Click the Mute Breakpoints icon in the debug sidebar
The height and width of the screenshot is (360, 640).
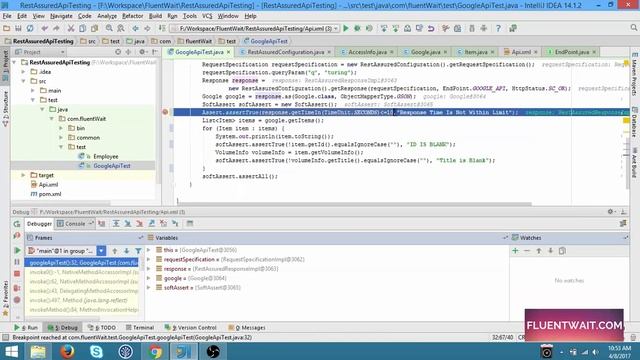[x=17, y=300]
